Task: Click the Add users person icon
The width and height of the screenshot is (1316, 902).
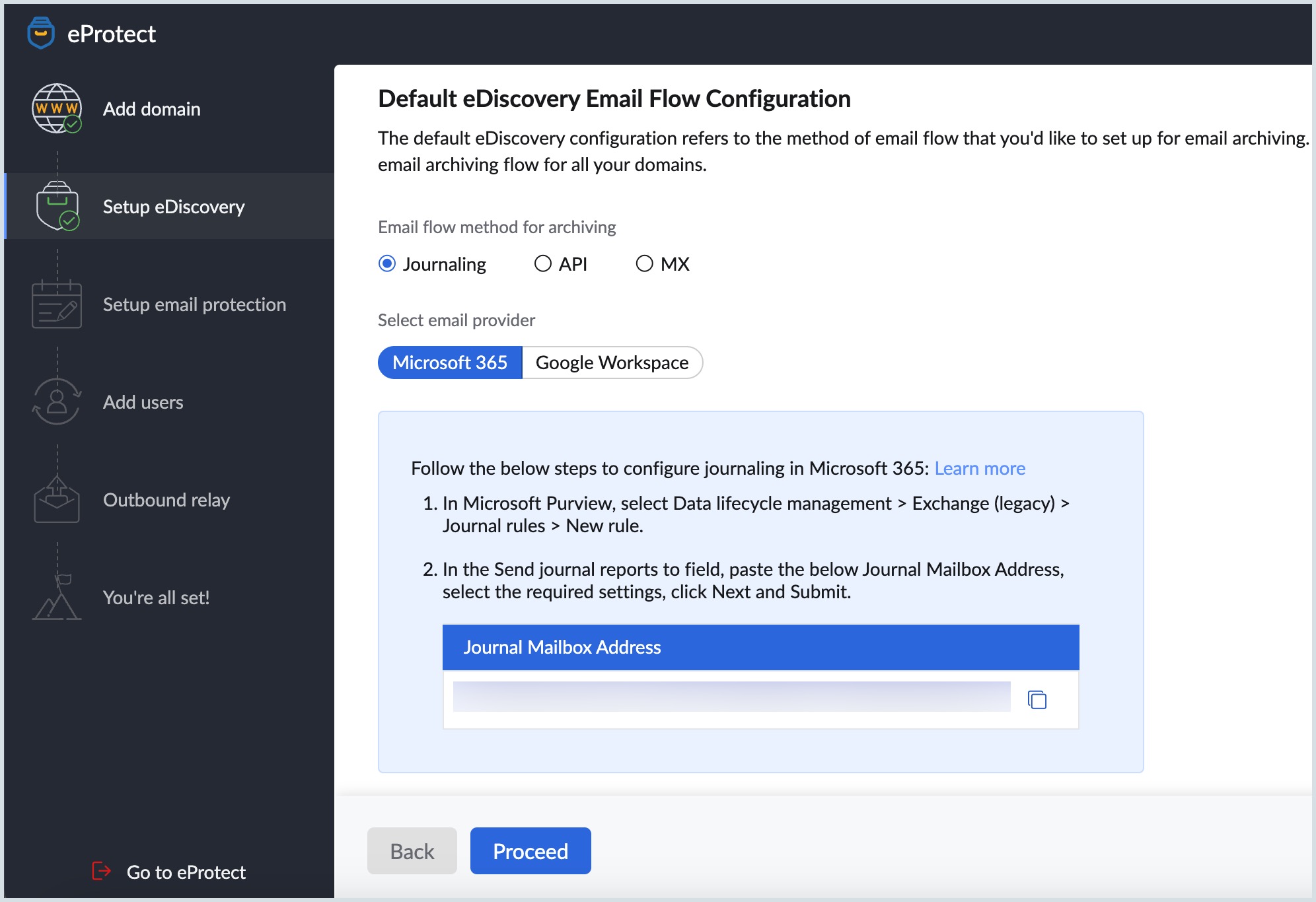Action: (57, 401)
